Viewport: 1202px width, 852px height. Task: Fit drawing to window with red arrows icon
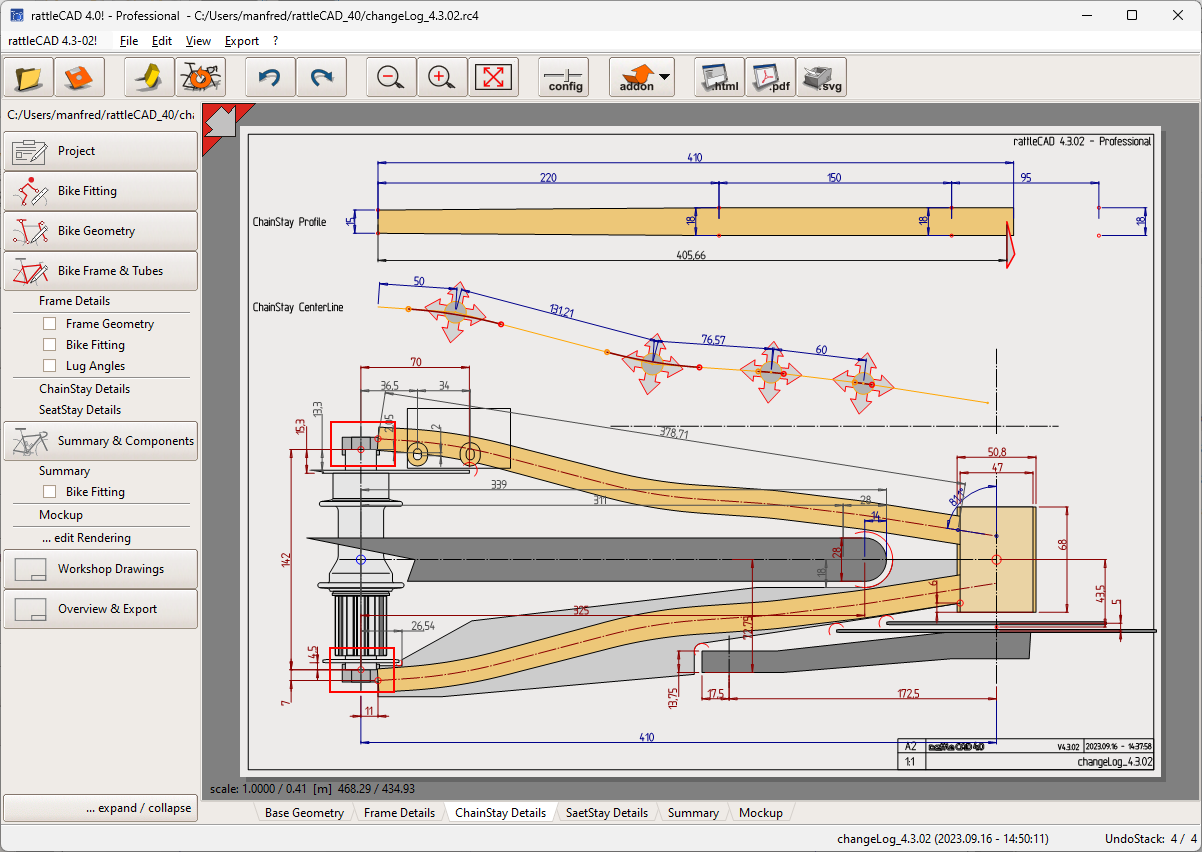pyautogui.click(x=494, y=77)
